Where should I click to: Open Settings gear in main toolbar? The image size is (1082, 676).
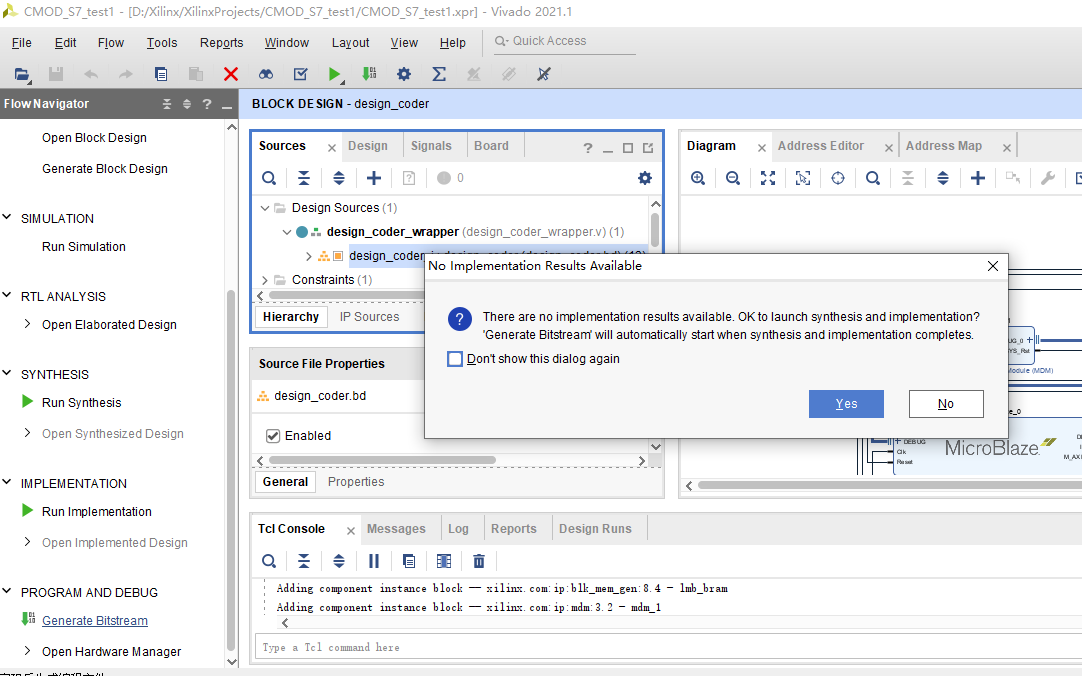point(404,74)
